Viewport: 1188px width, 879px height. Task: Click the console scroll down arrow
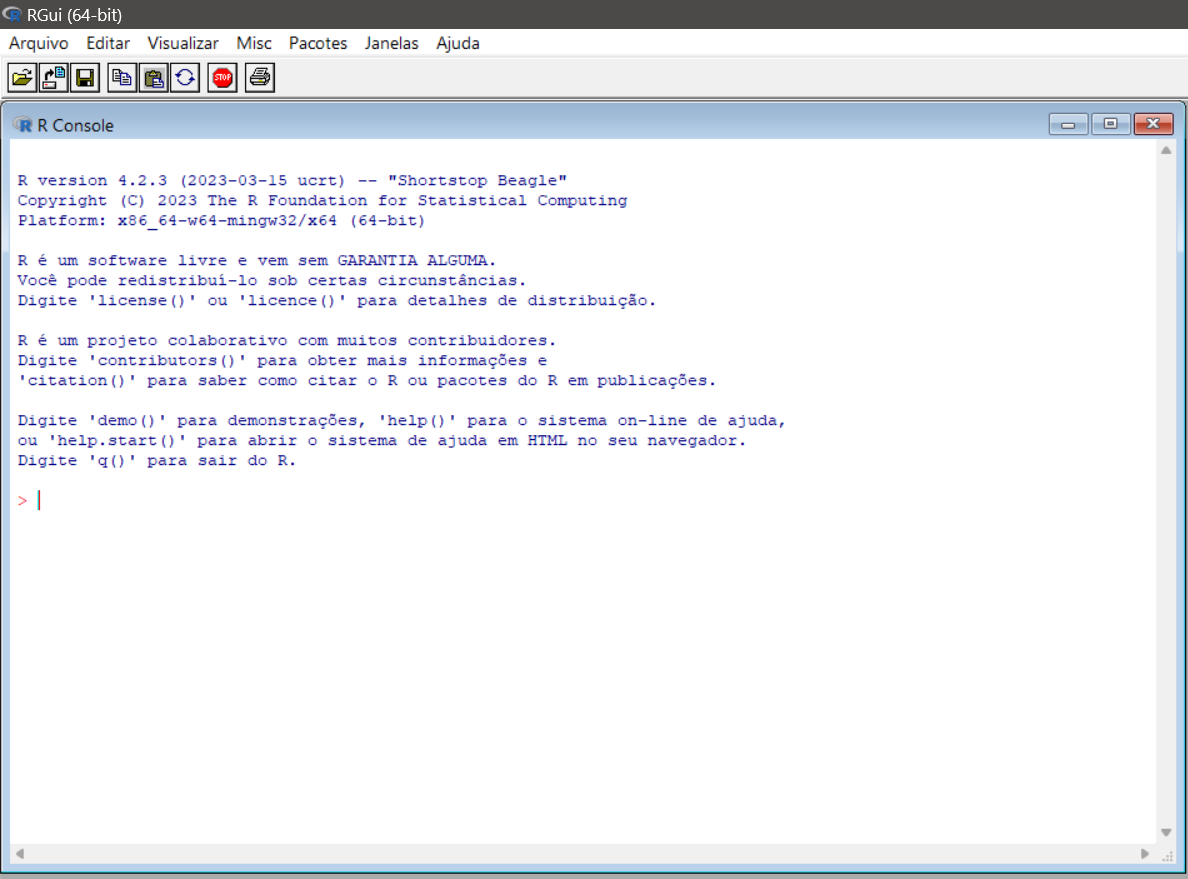point(1166,833)
